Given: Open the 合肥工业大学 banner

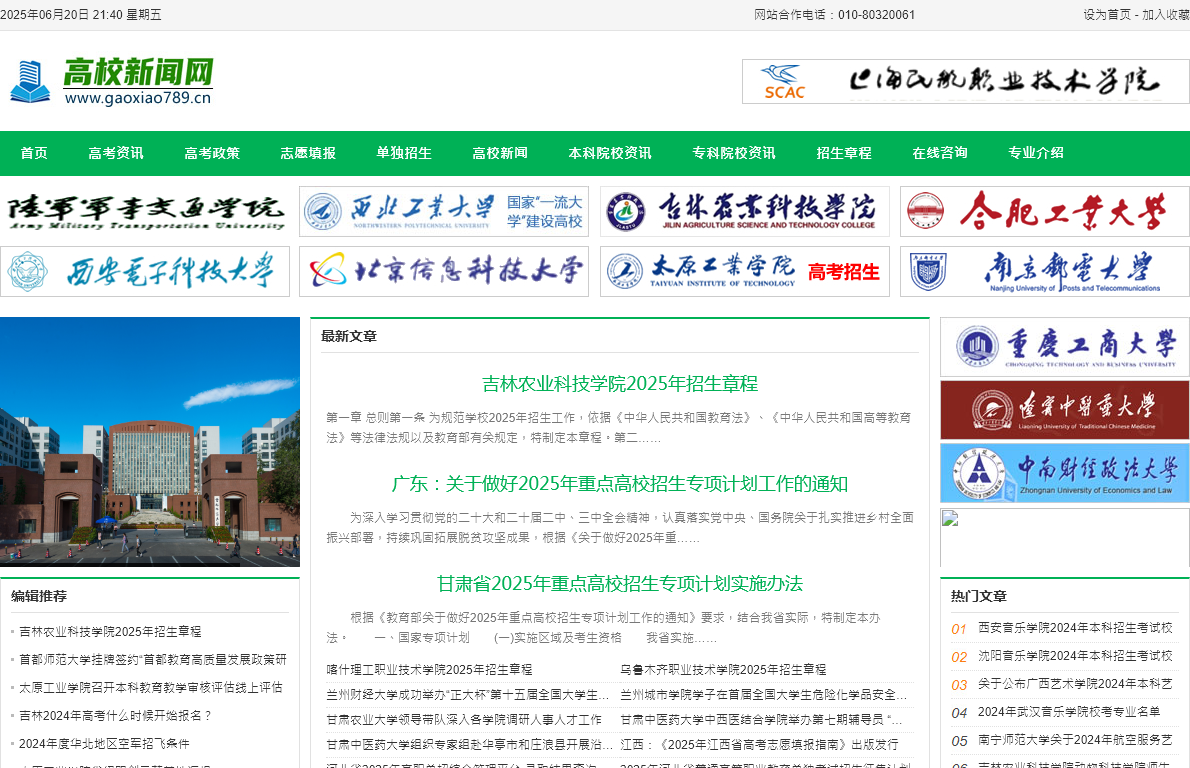Looking at the screenshot, I should (x=1045, y=212).
